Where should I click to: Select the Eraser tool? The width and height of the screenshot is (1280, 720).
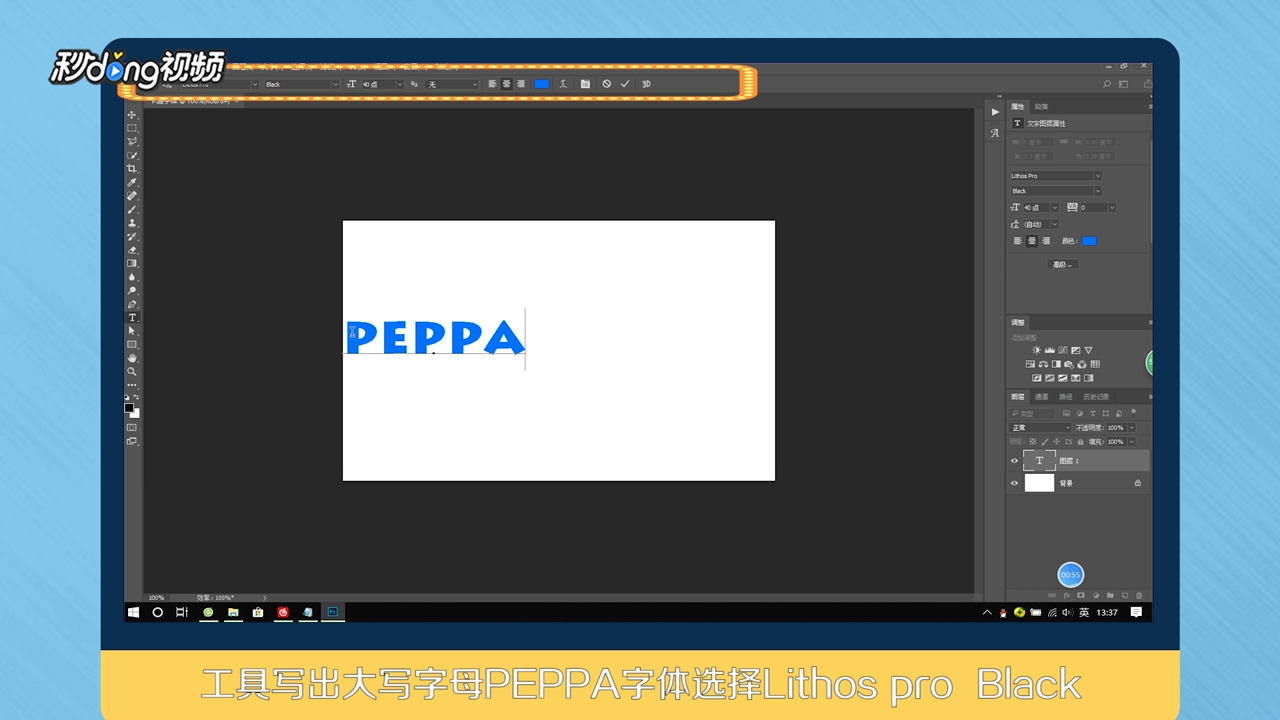tap(132, 250)
